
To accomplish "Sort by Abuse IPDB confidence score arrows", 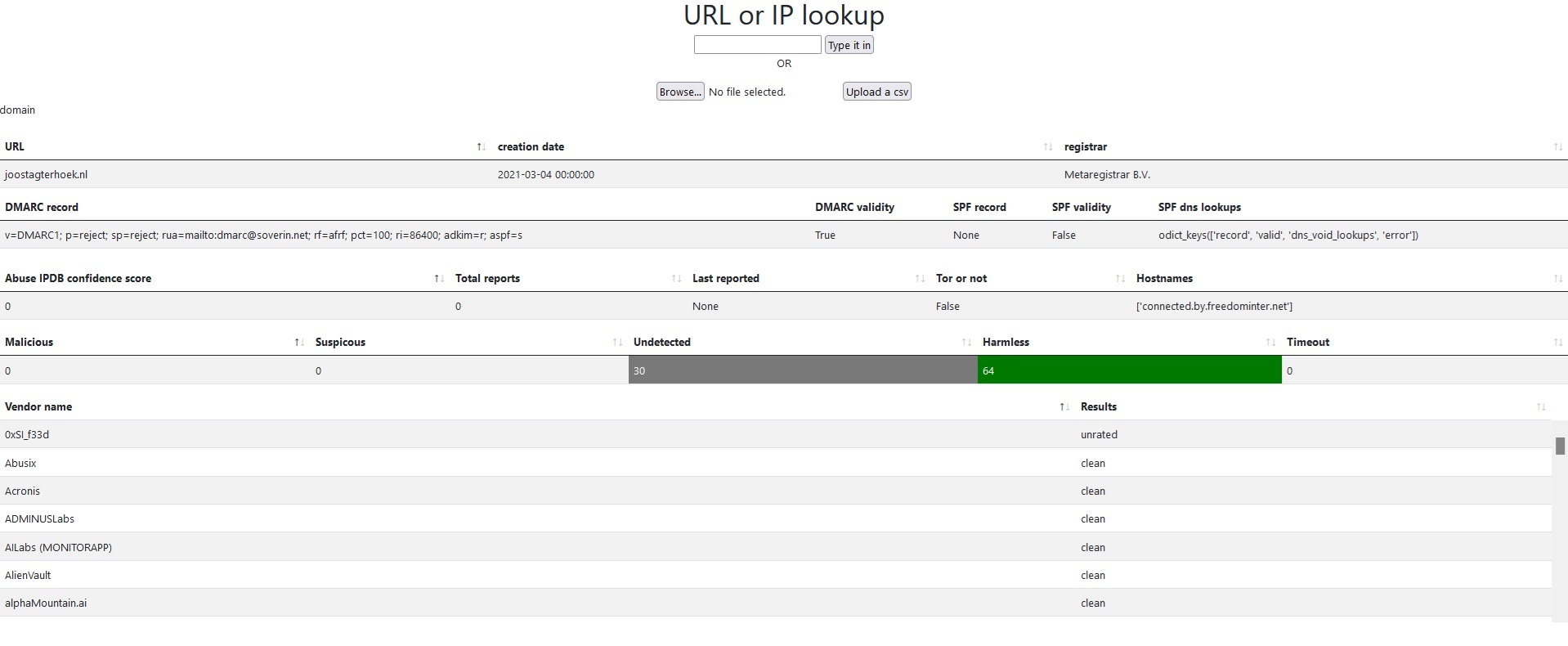I will coord(439,279).
